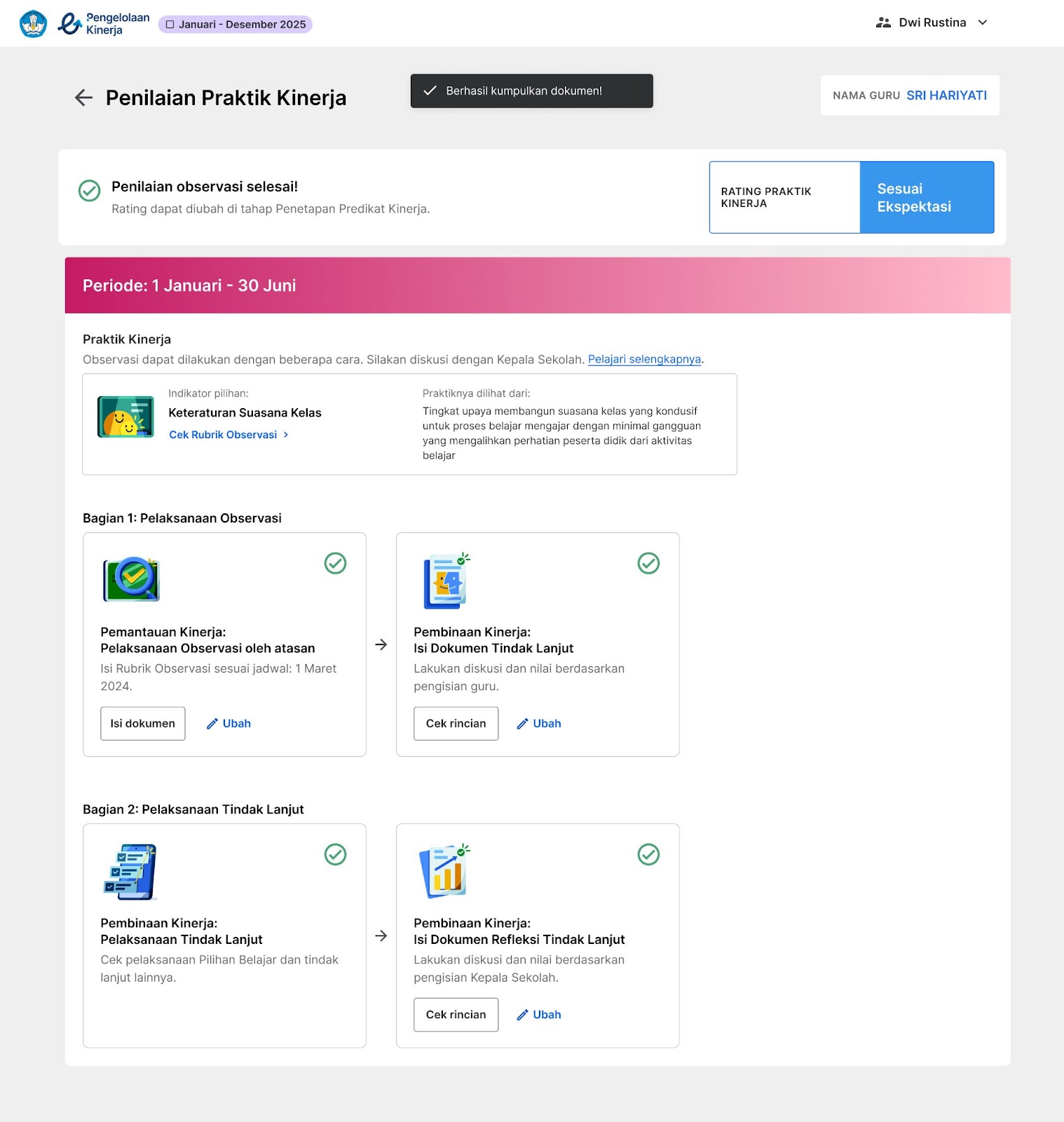Click the arrow between the Bagian 1 cards
Viewport: 1064px width, 1122px height.
[x=381, y=644]
